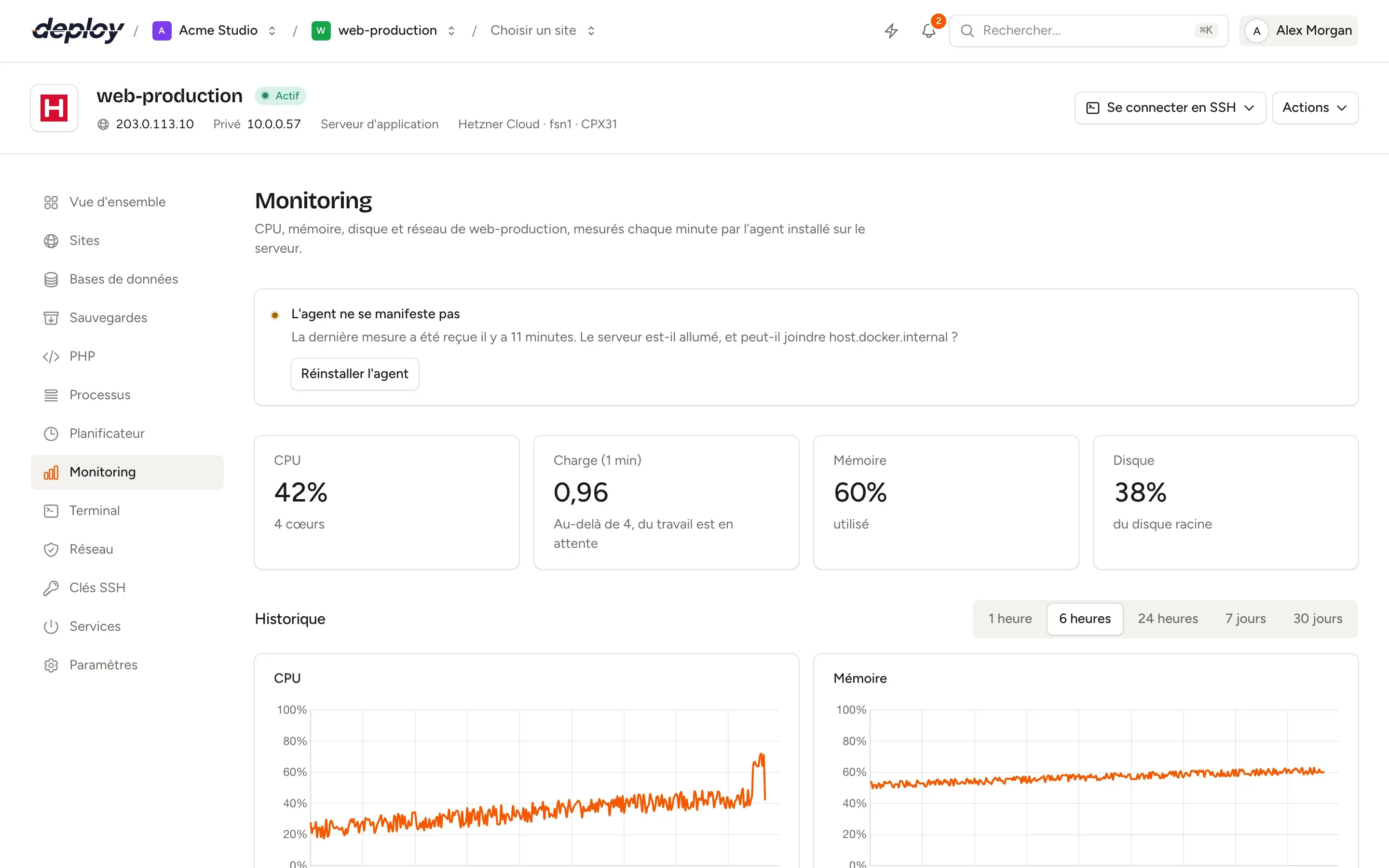Screen dimensions: 1389x868
Task: Open the notifications bell icon
Action: (x=929, y=30)
